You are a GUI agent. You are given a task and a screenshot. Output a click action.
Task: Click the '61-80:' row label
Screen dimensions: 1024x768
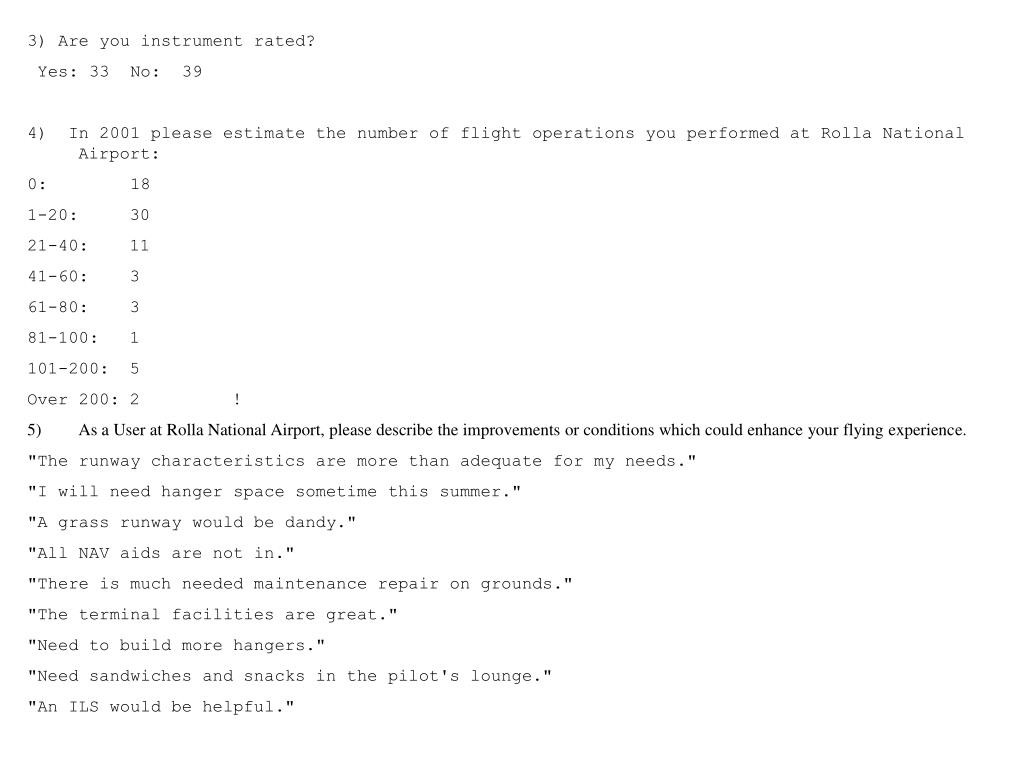pos(57,307)
